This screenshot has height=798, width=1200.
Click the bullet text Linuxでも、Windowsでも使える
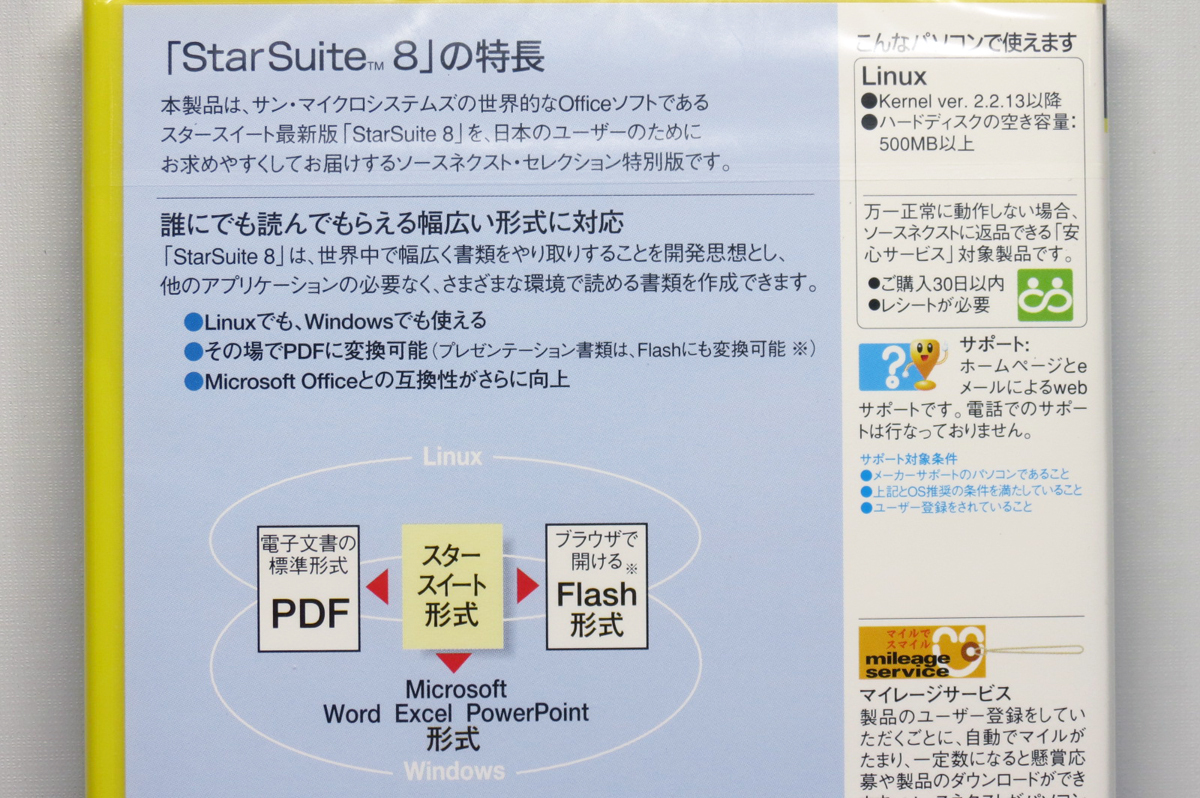[x=345, y=321]
